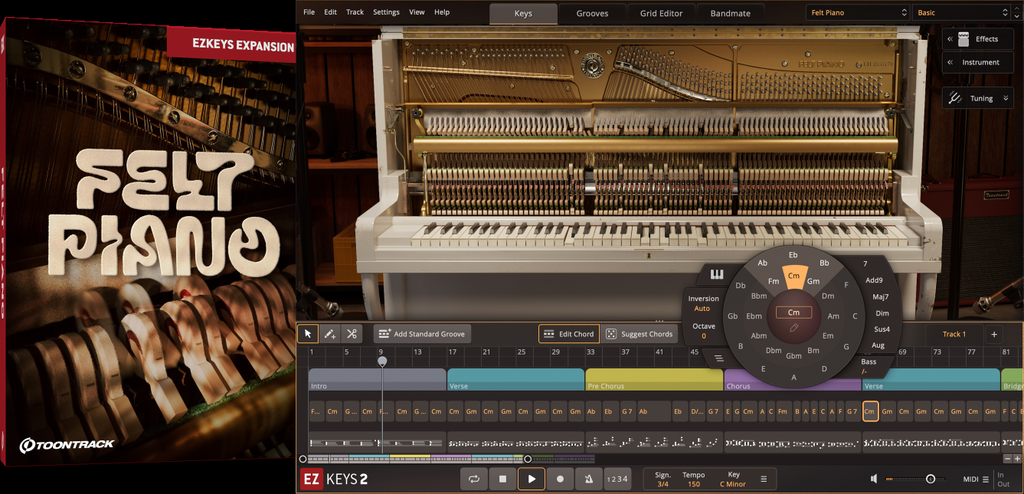Image resolution: width=1024 pixels, height=494 pixels.
Task: Open the Basic preset dropdown
Action: [963, 12]
